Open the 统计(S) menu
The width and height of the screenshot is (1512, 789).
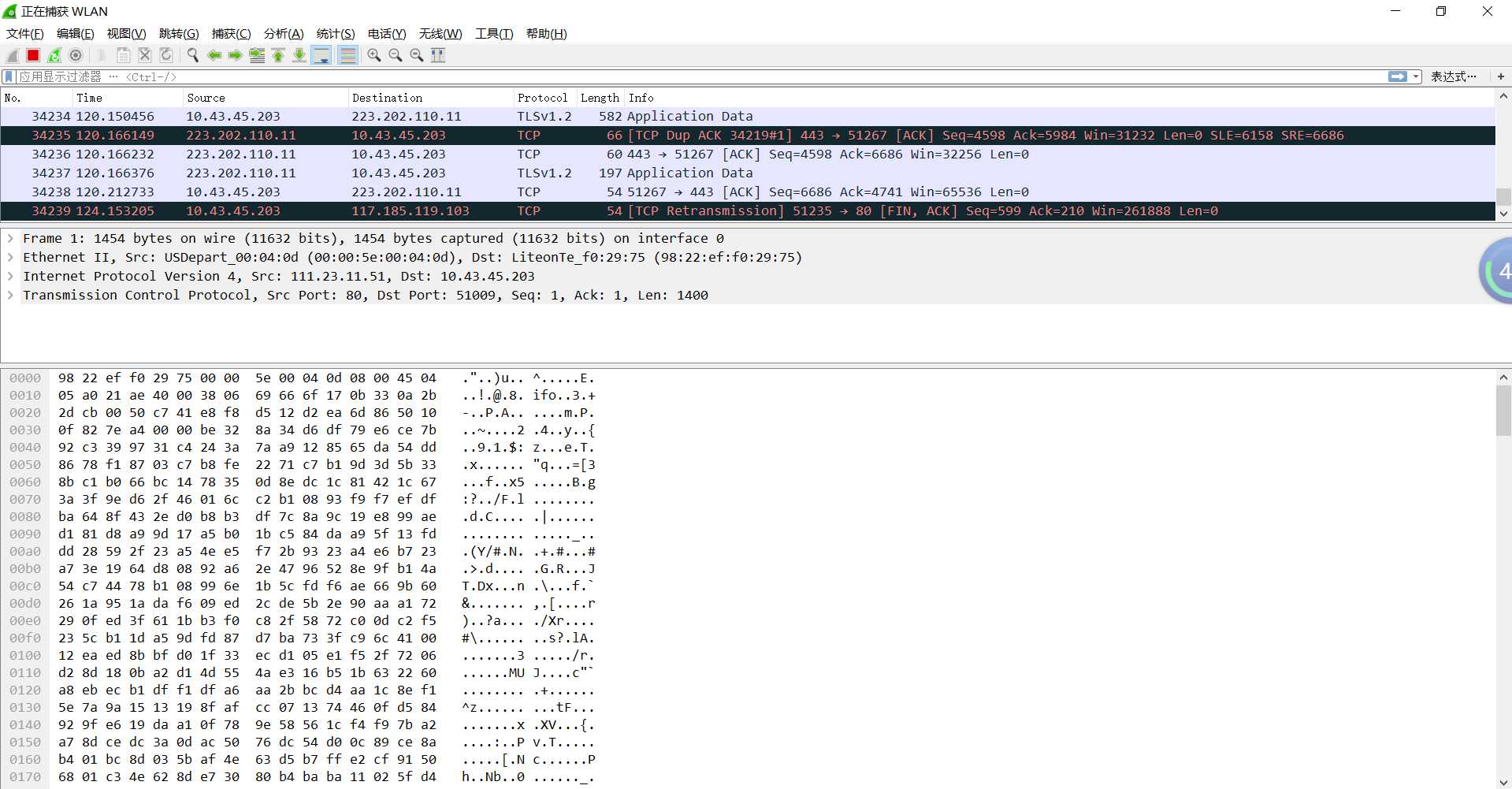[336, 33]
